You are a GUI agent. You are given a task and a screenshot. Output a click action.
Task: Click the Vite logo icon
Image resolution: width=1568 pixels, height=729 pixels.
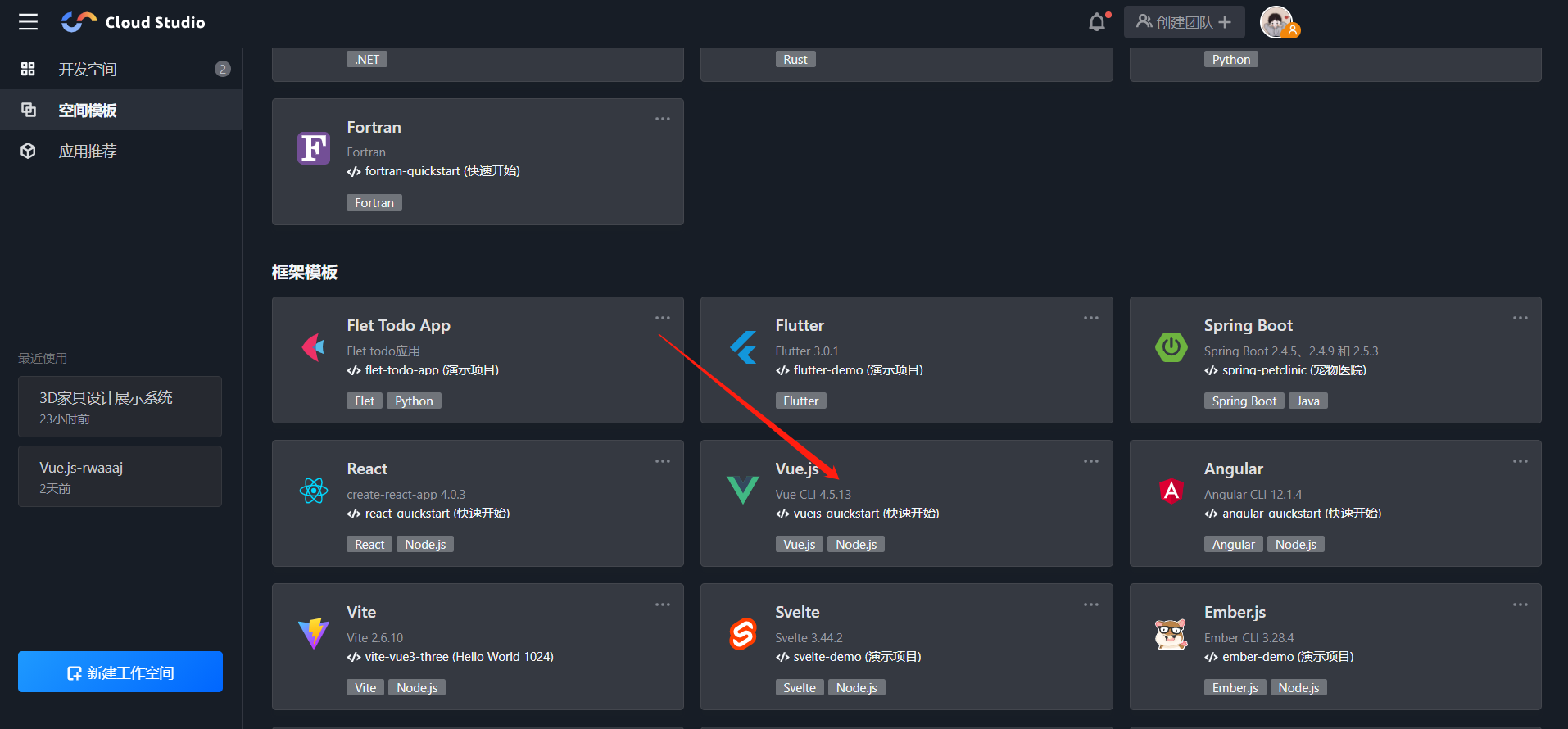[x=314, y=634]
